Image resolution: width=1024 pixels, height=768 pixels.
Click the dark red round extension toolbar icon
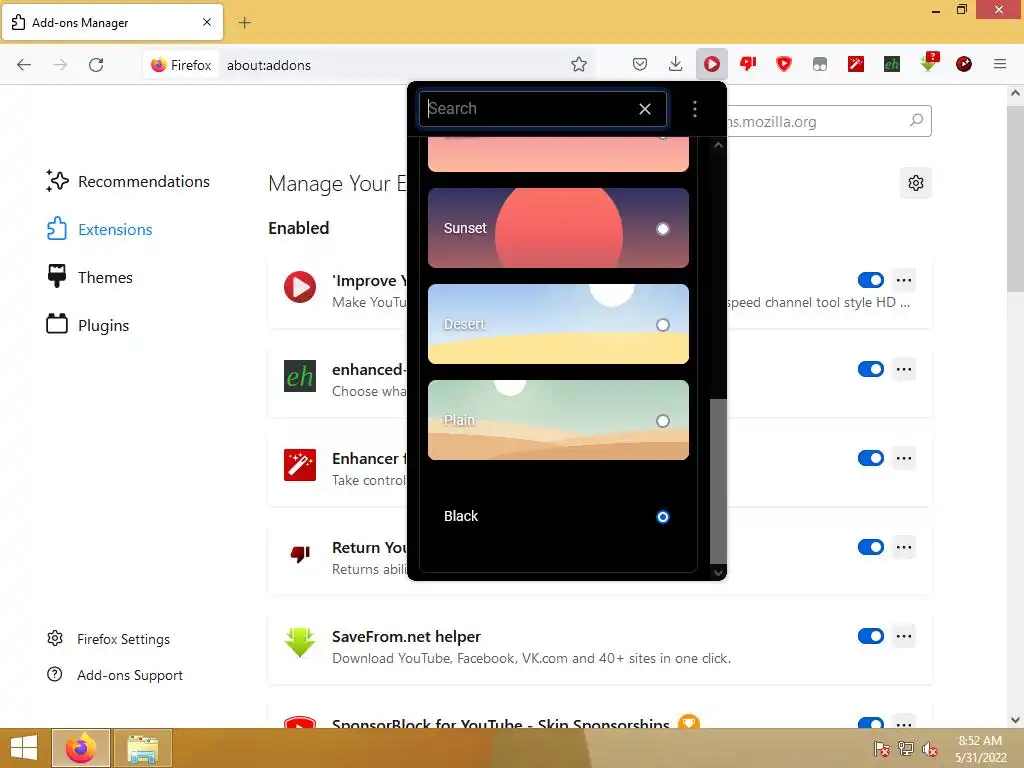pyautogui.click(x=963, y=64)
